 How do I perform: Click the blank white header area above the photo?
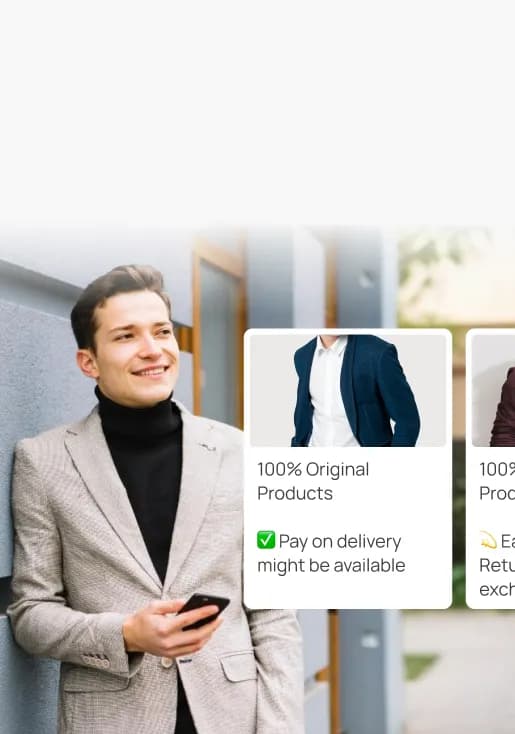pos(258,108)
